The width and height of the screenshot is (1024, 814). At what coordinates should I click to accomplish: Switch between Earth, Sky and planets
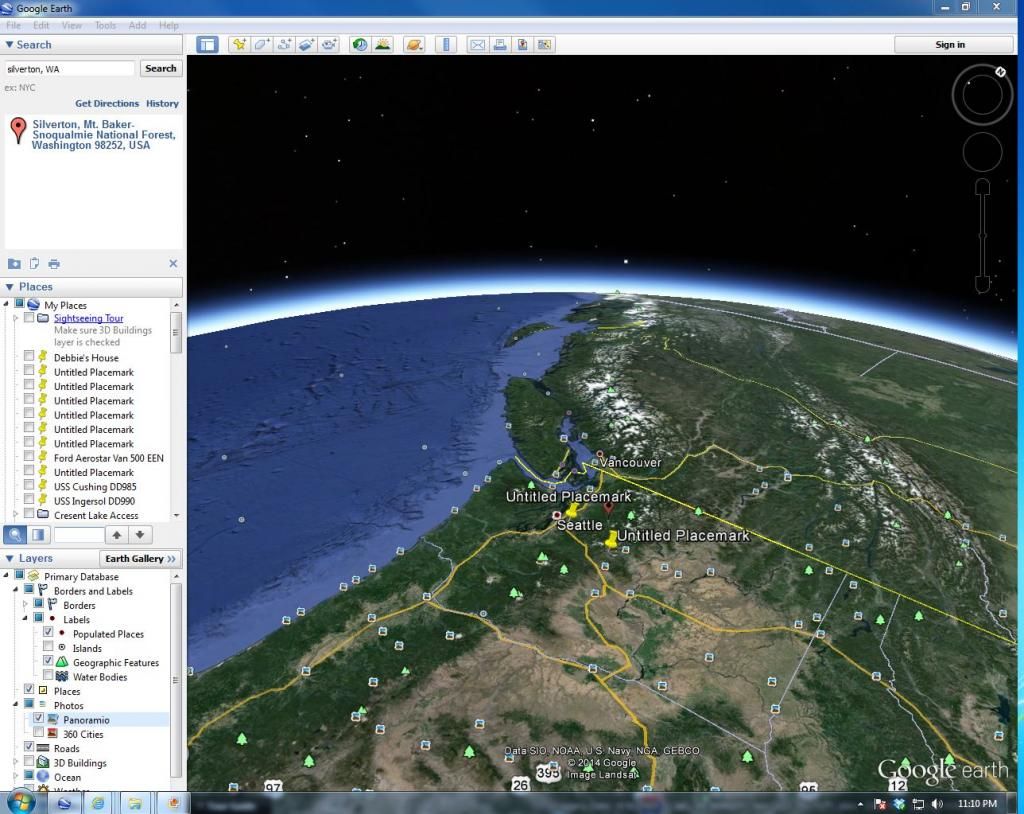(414, 44)
